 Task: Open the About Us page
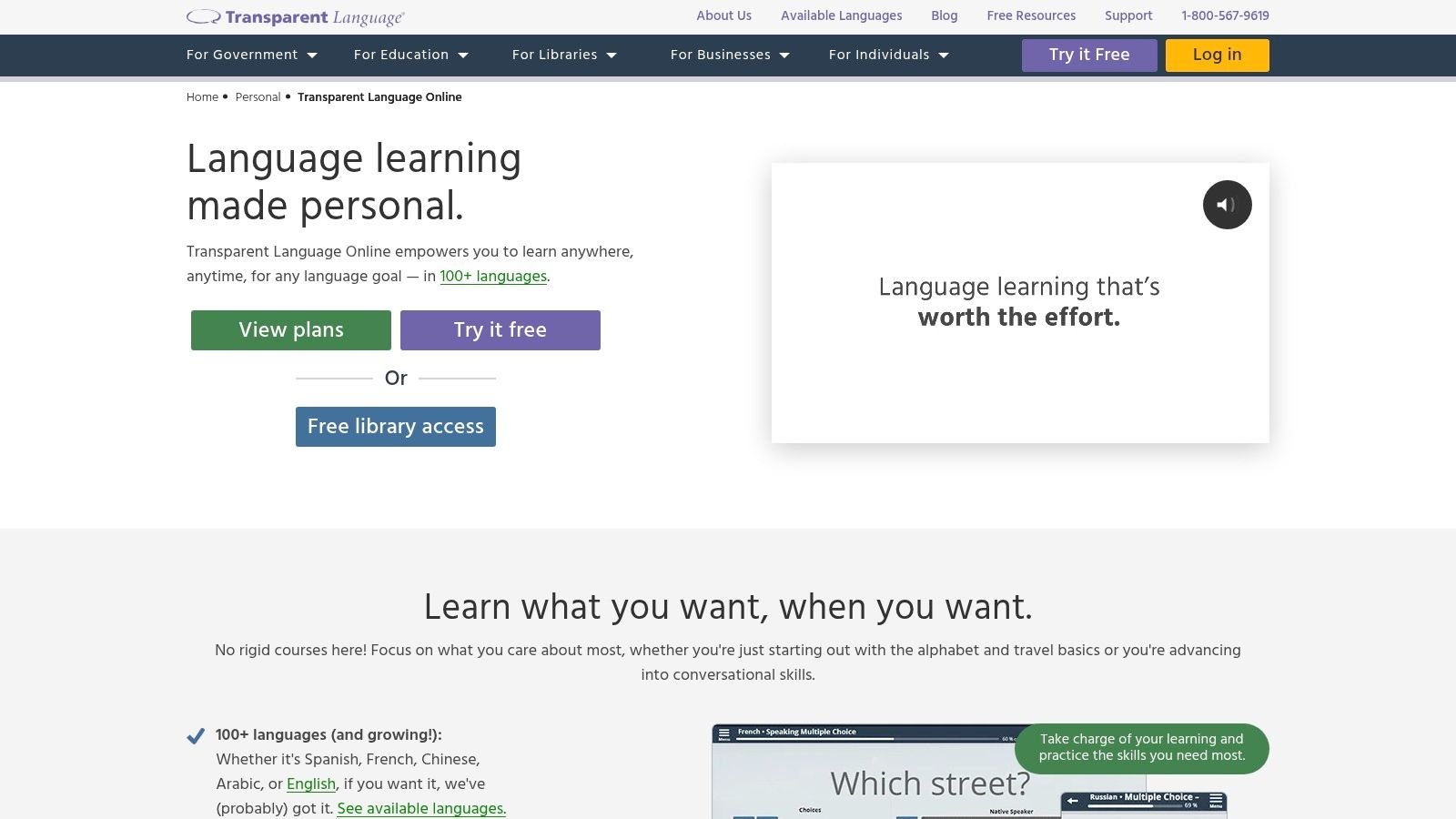[x=723, y=15]
